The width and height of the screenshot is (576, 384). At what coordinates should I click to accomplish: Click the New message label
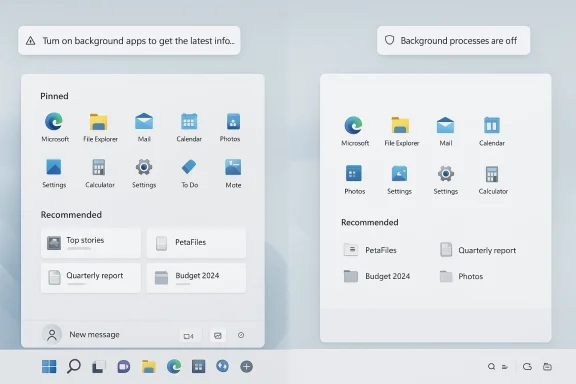tap(94, 334)
